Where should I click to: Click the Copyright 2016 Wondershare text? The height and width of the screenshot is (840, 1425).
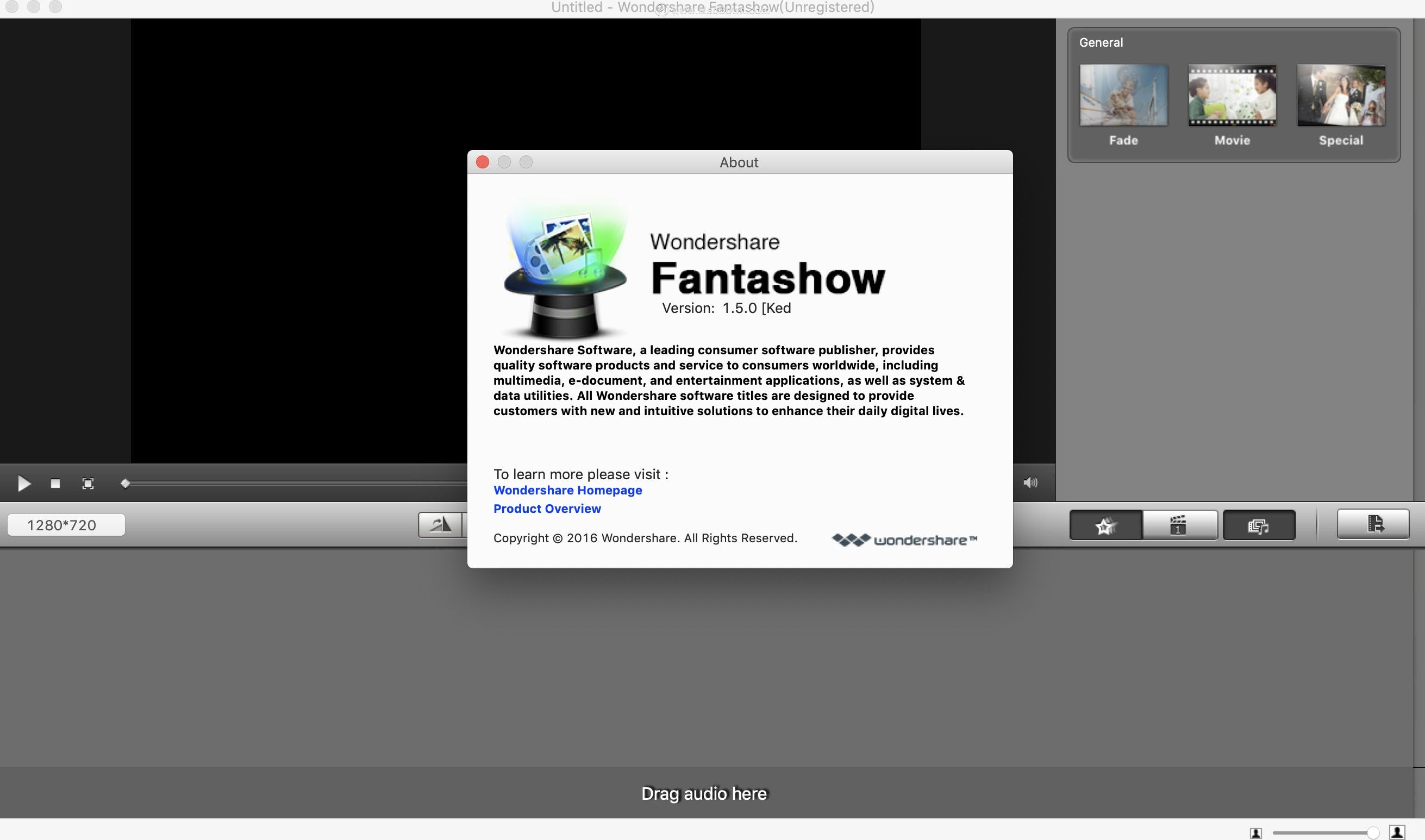tap(645, 538)
